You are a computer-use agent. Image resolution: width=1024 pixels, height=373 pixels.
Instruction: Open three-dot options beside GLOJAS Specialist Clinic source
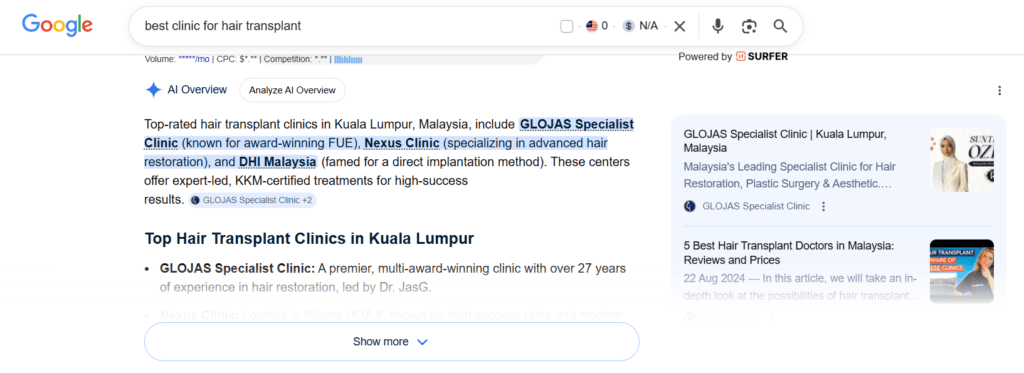click(x=824, y=206)
